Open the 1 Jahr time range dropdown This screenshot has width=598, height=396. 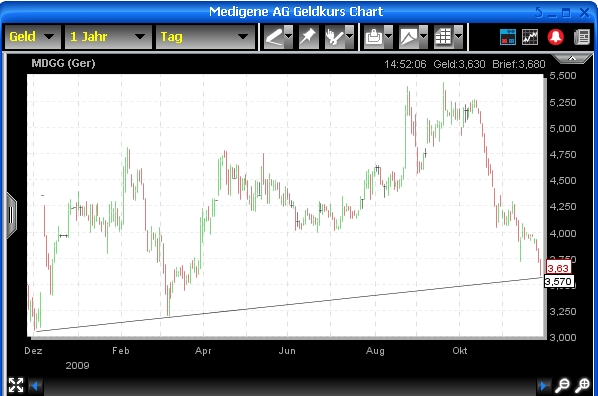(x=108, y=37)
